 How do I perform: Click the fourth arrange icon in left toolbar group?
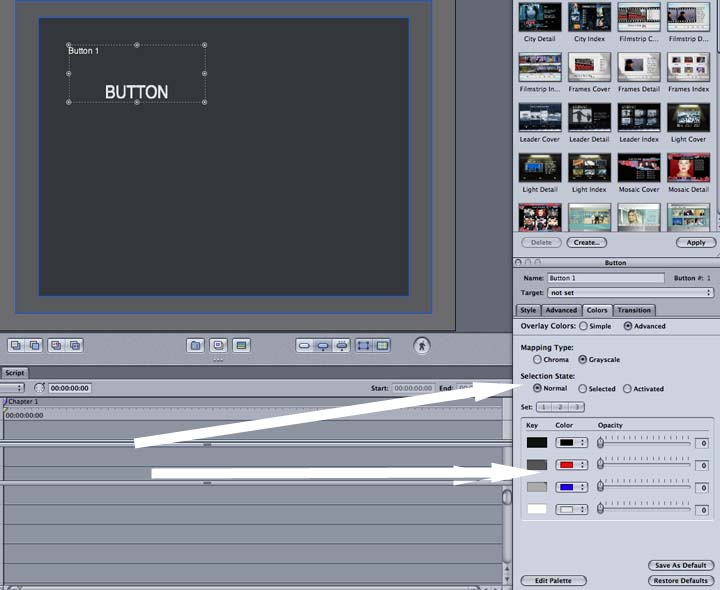pyautogui.click(x=75, y=345)
